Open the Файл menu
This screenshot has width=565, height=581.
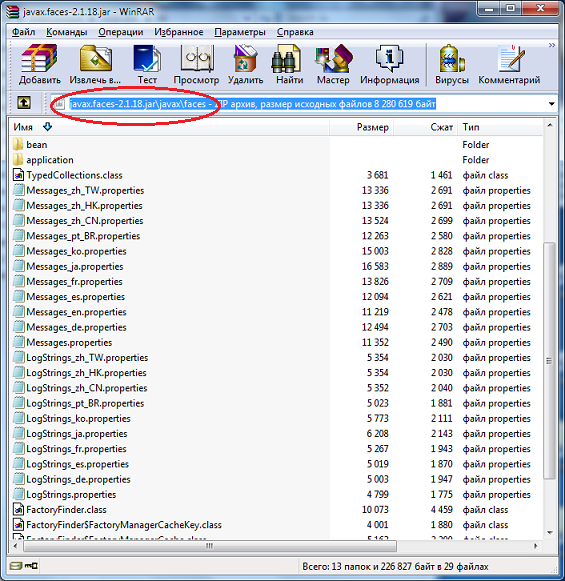point(23,32)
